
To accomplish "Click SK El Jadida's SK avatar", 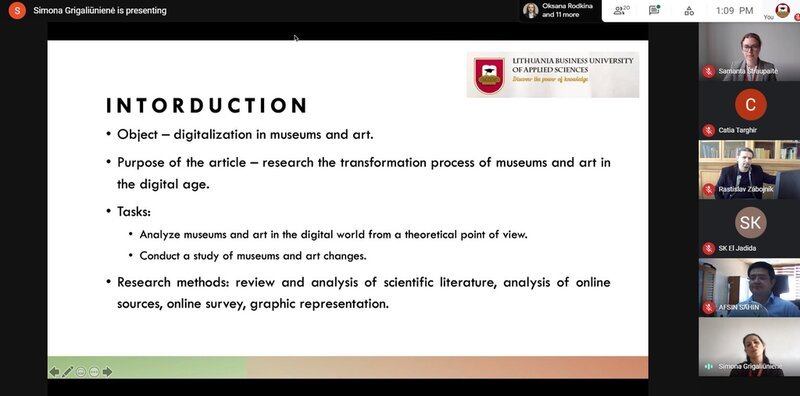I will [751, 222].
